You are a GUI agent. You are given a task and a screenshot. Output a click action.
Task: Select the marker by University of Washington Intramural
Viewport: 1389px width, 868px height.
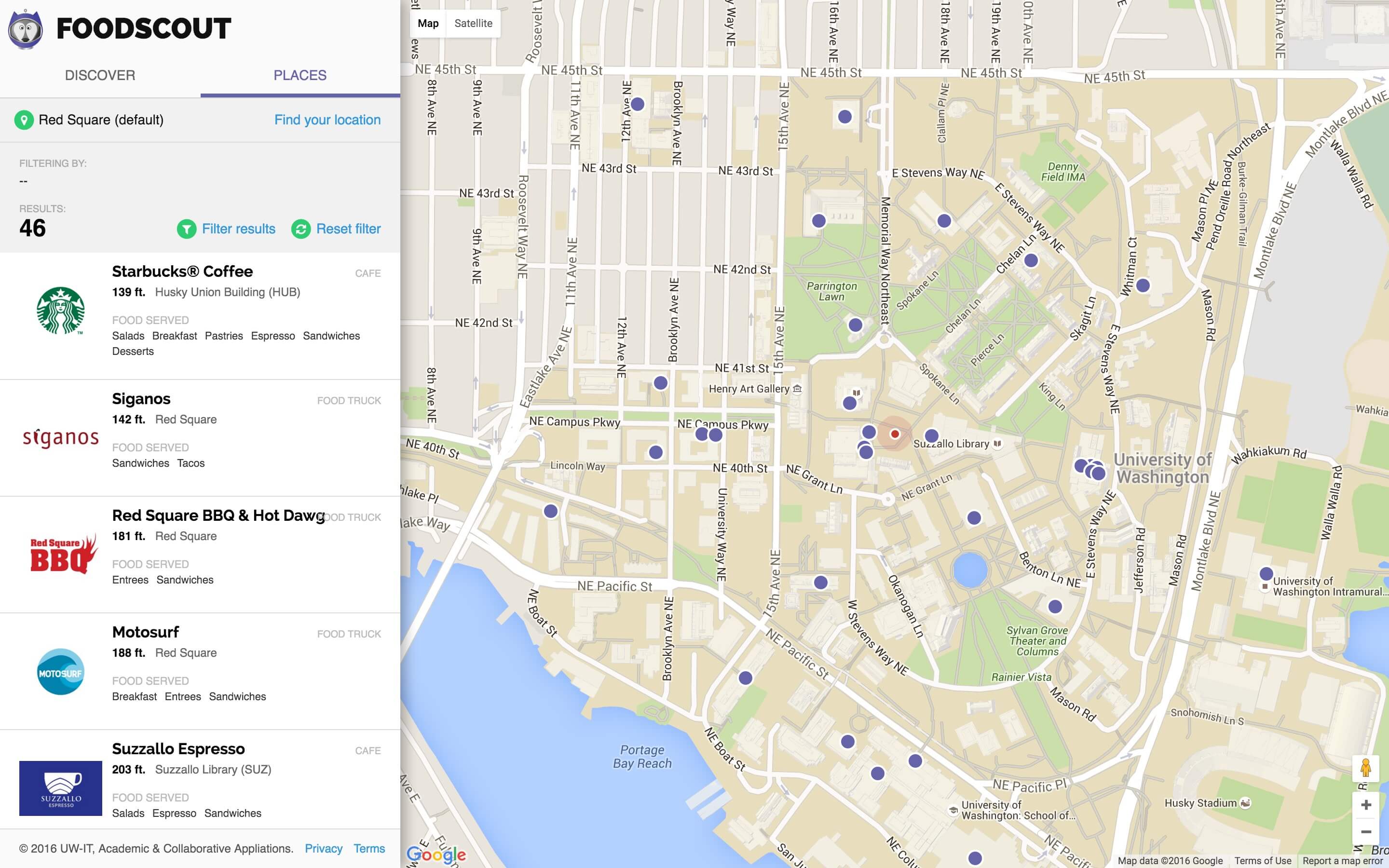[1266, 573]
